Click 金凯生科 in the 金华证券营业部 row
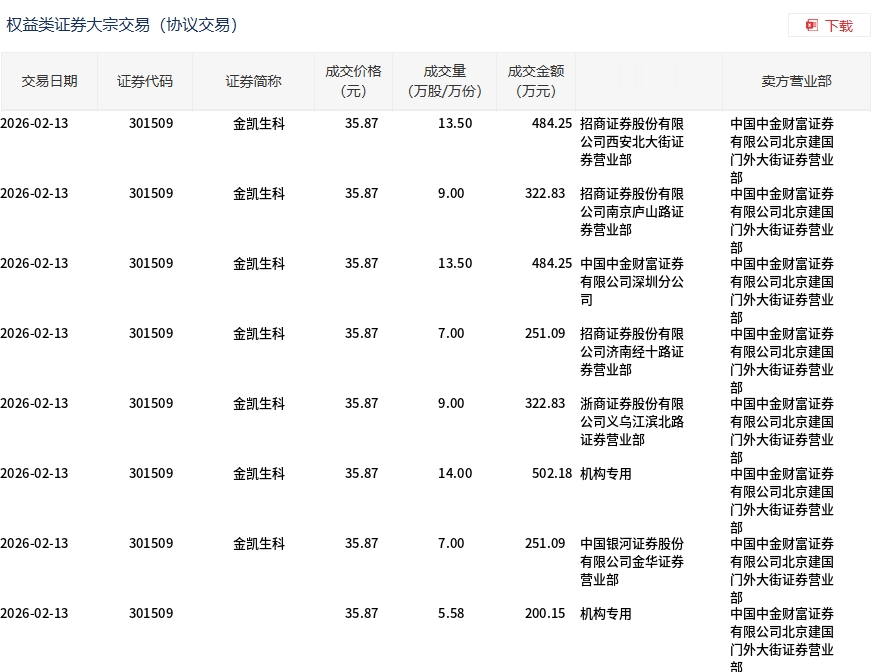 (259, 543)
